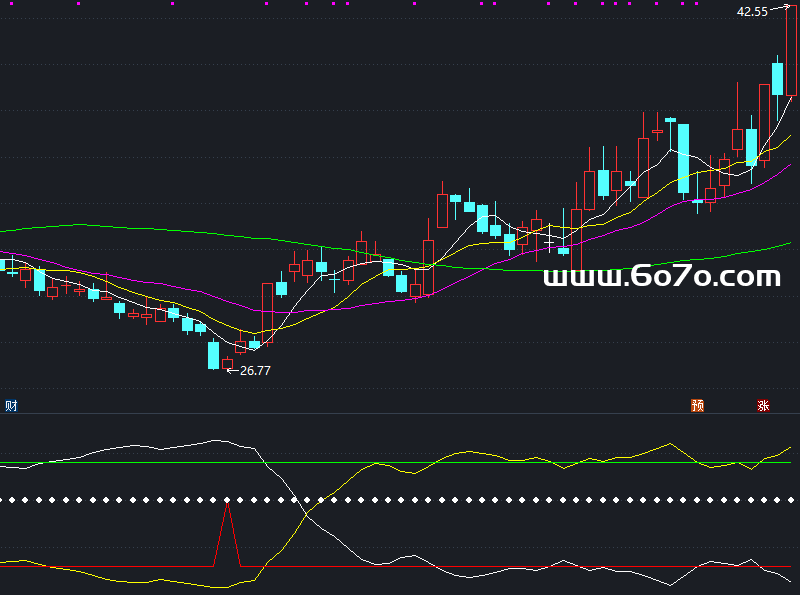Image resolution: width=800 pixels, height=595 pixels.
Task: Click the www.6o7o.com watermark link
Action: tap(662, 278)
